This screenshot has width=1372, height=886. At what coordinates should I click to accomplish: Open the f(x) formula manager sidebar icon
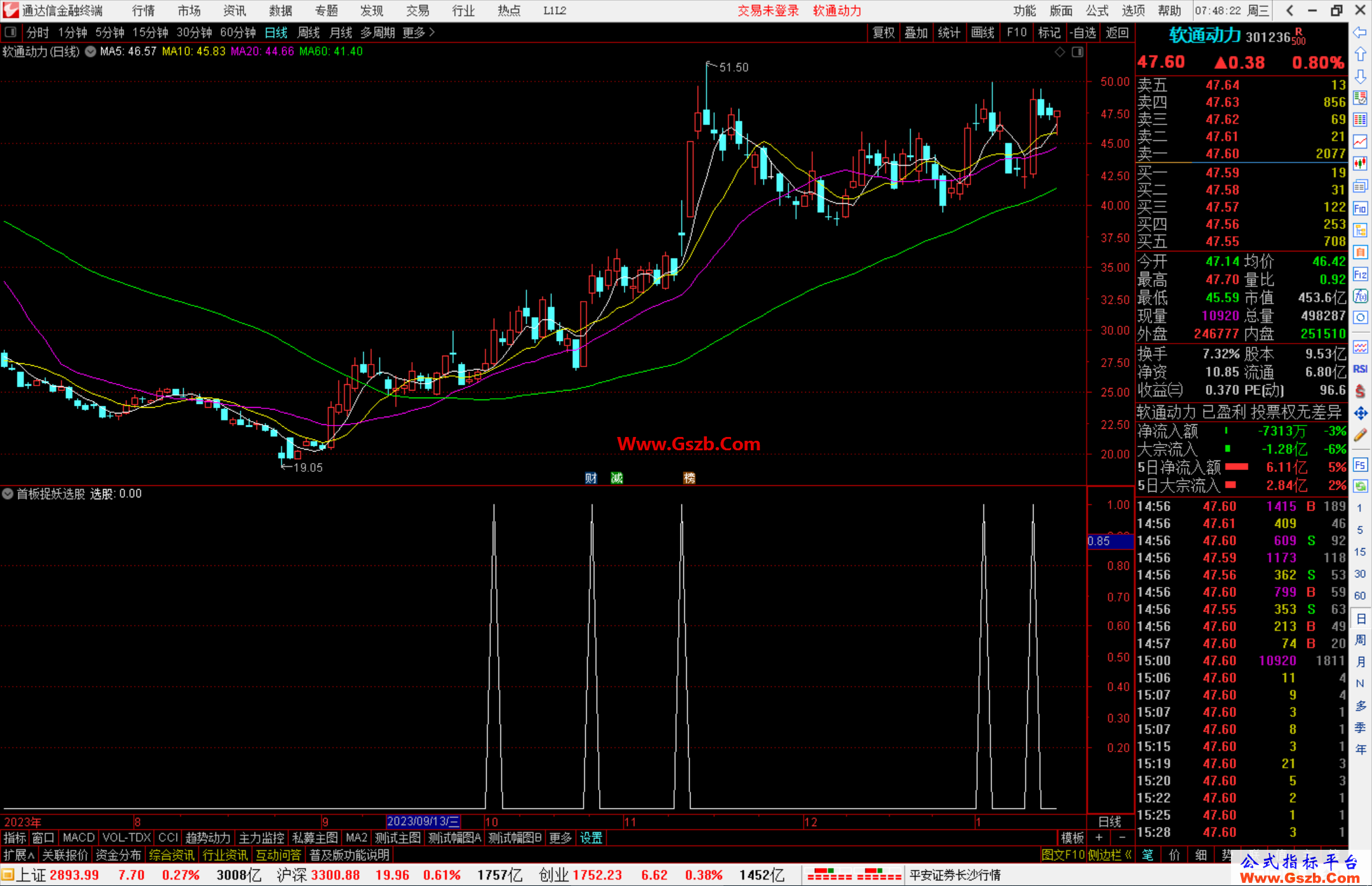click(x=1360, y=296)
